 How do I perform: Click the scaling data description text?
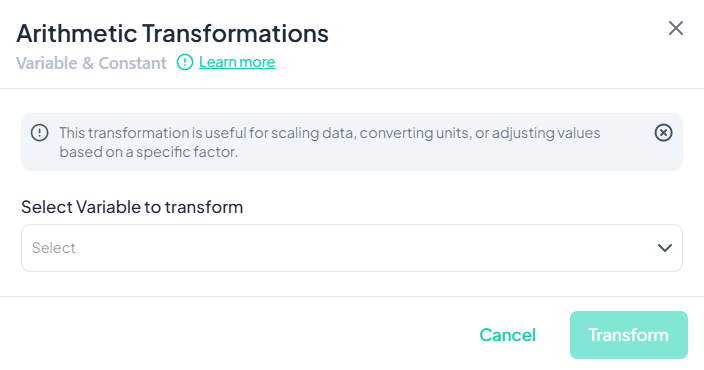coord(330,142)
